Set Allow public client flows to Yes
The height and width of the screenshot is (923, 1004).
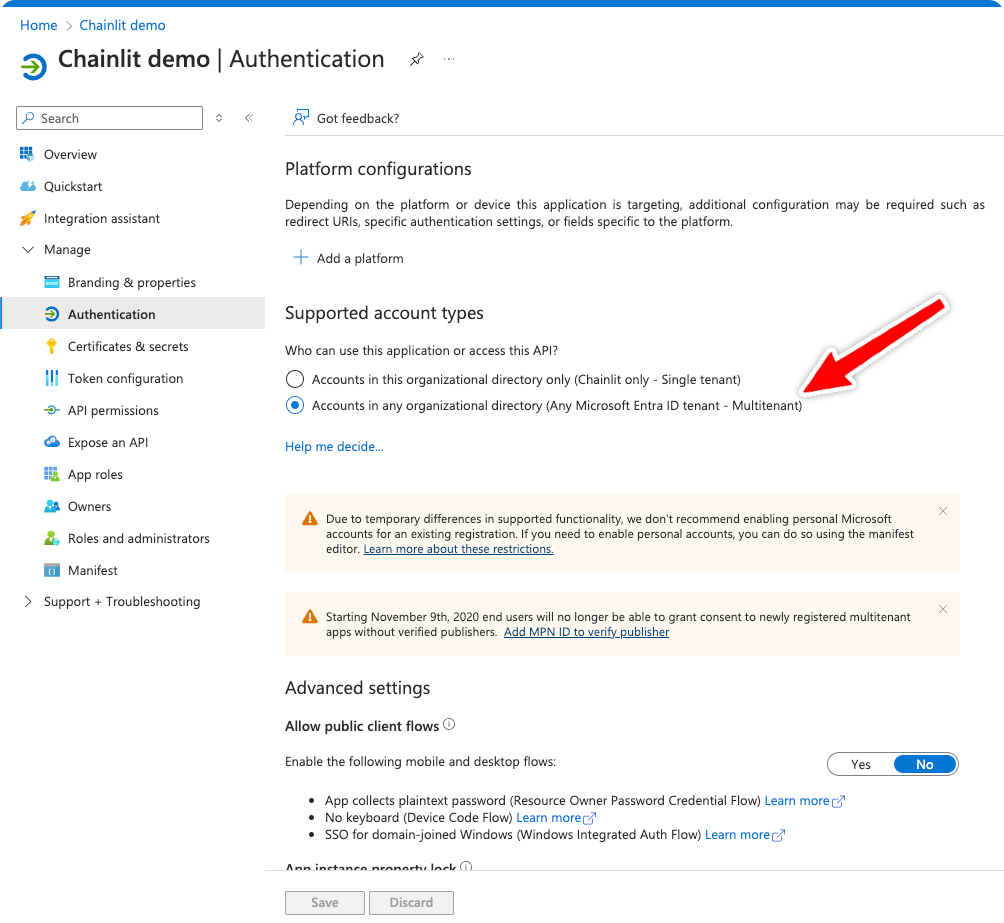tap(861, 764)
